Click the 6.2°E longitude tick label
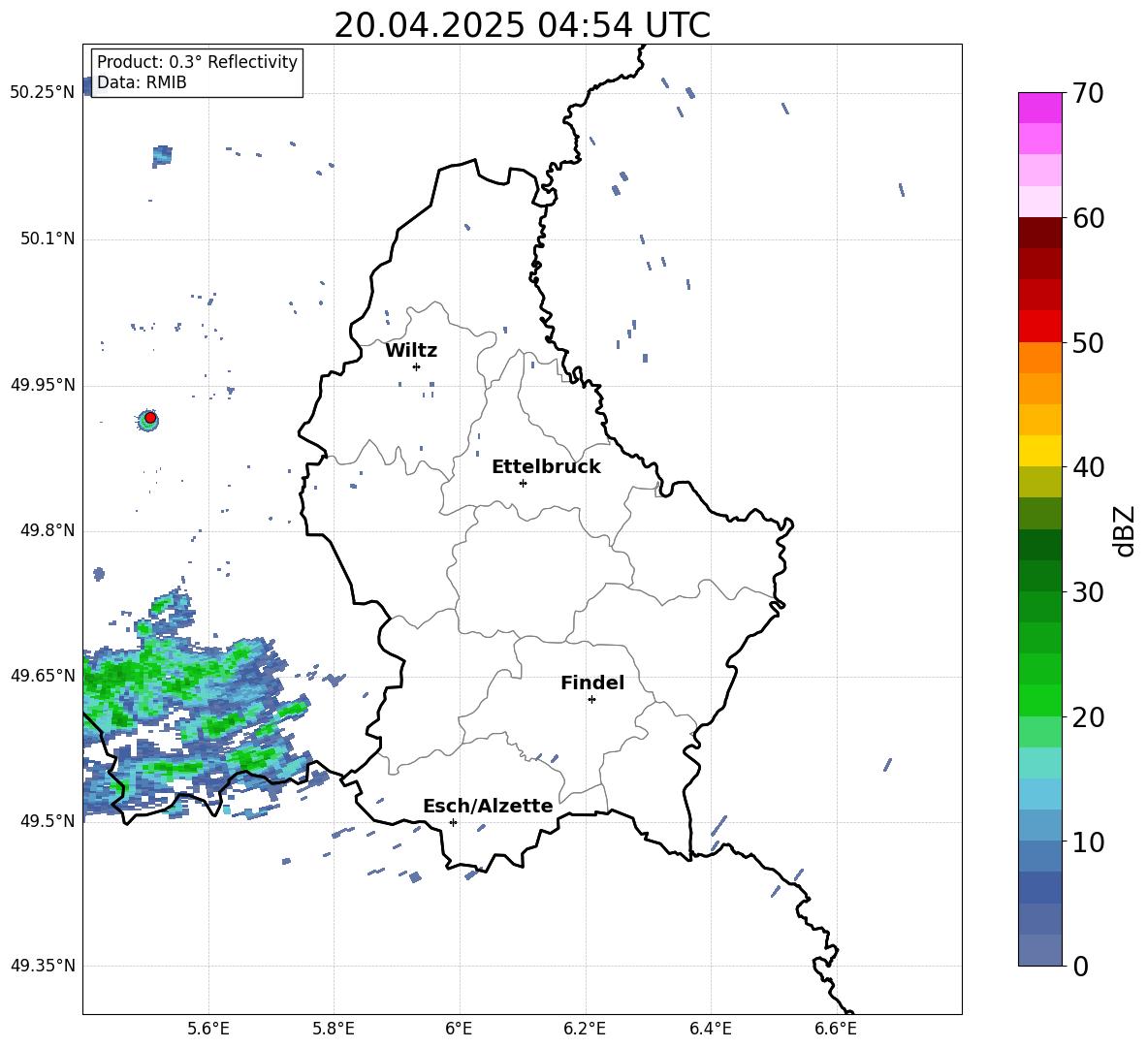The width and height of the screenshot is (1148, 1048). coord(585,1029)
